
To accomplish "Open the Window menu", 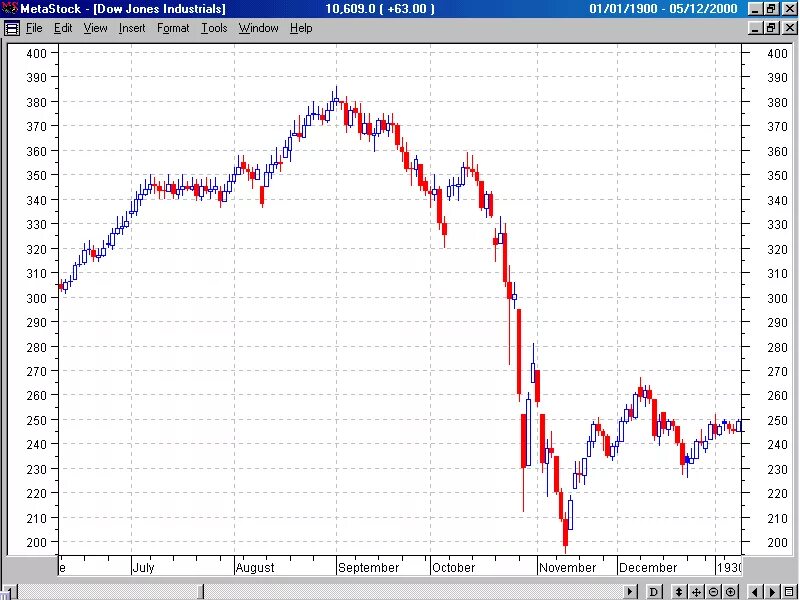I will click(258, 28).
